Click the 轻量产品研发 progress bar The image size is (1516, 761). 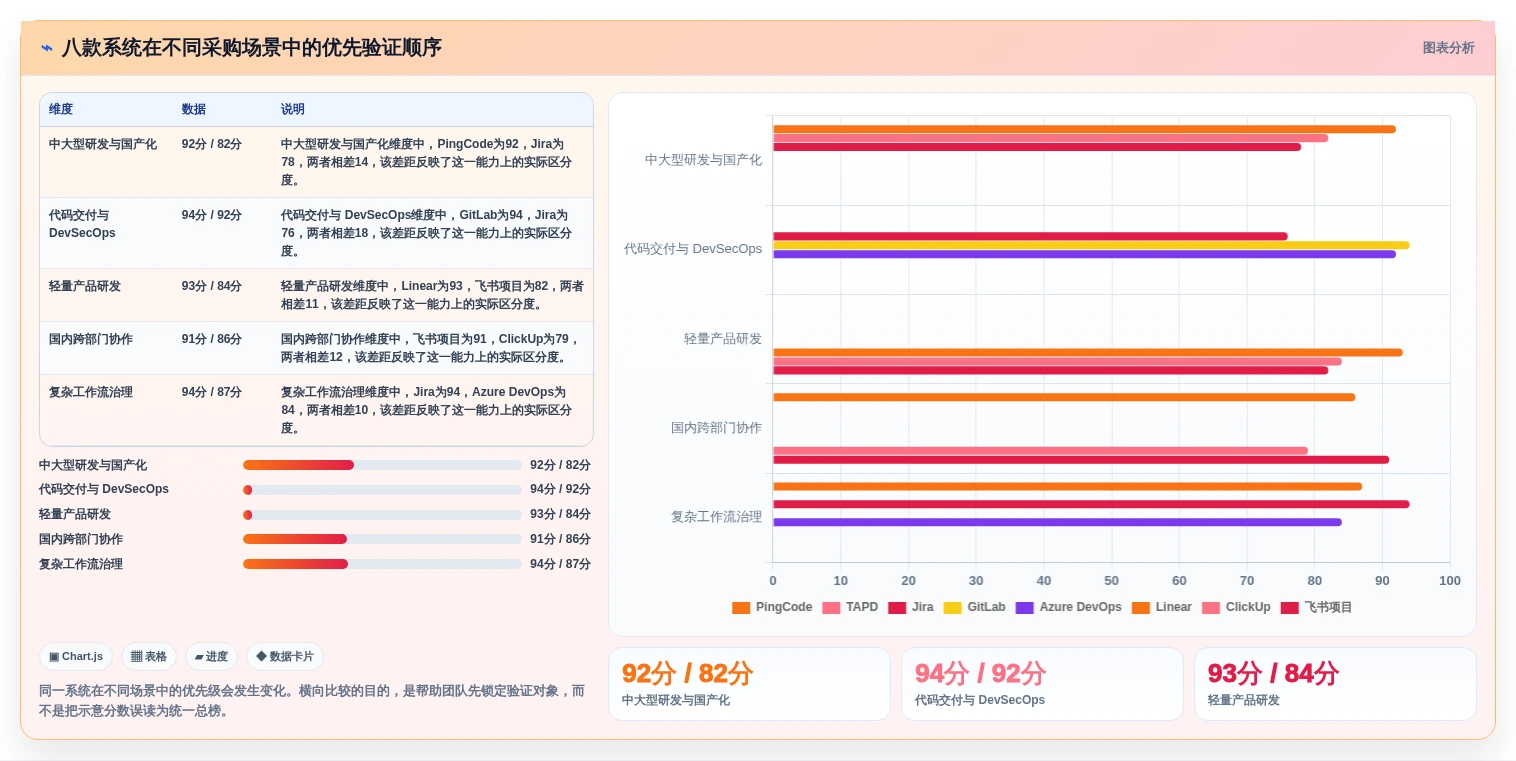382,515
